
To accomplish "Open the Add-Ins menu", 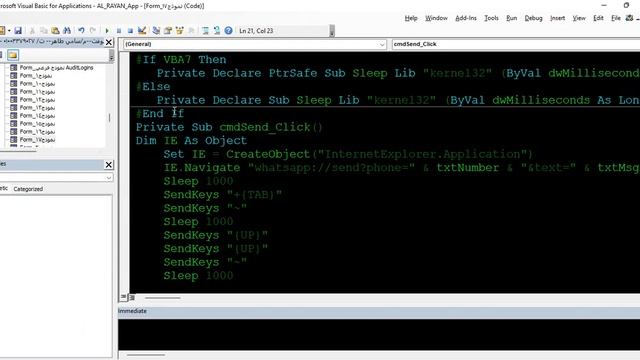I will click(x=466, y=18).
